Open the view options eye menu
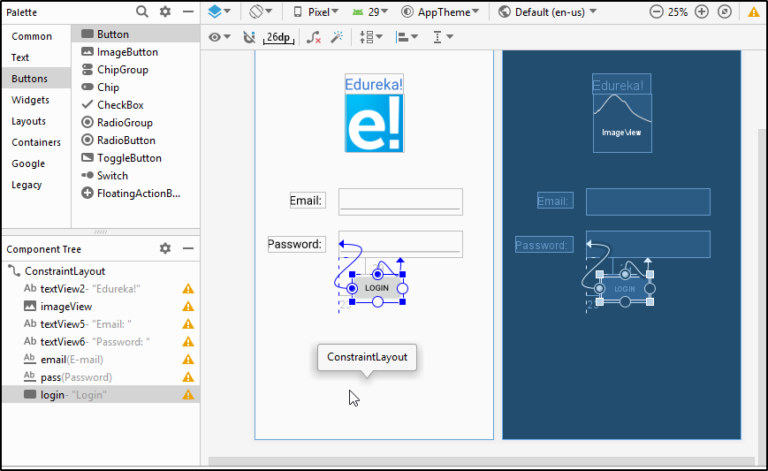 [218, 37]
